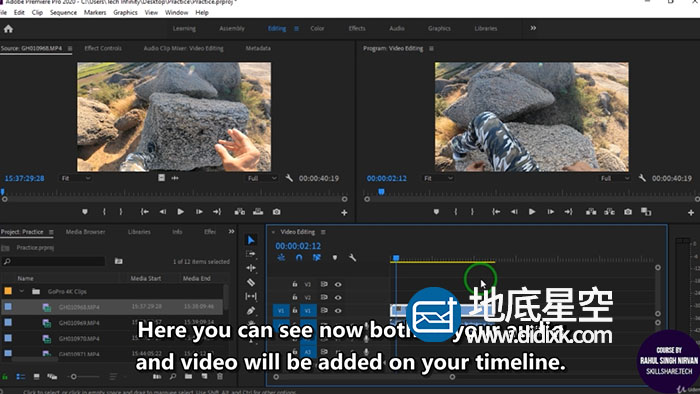This screenshot has width=700, height=394.
Task: Open Source monitor settings wrench
Action: (x=289, y=178)
